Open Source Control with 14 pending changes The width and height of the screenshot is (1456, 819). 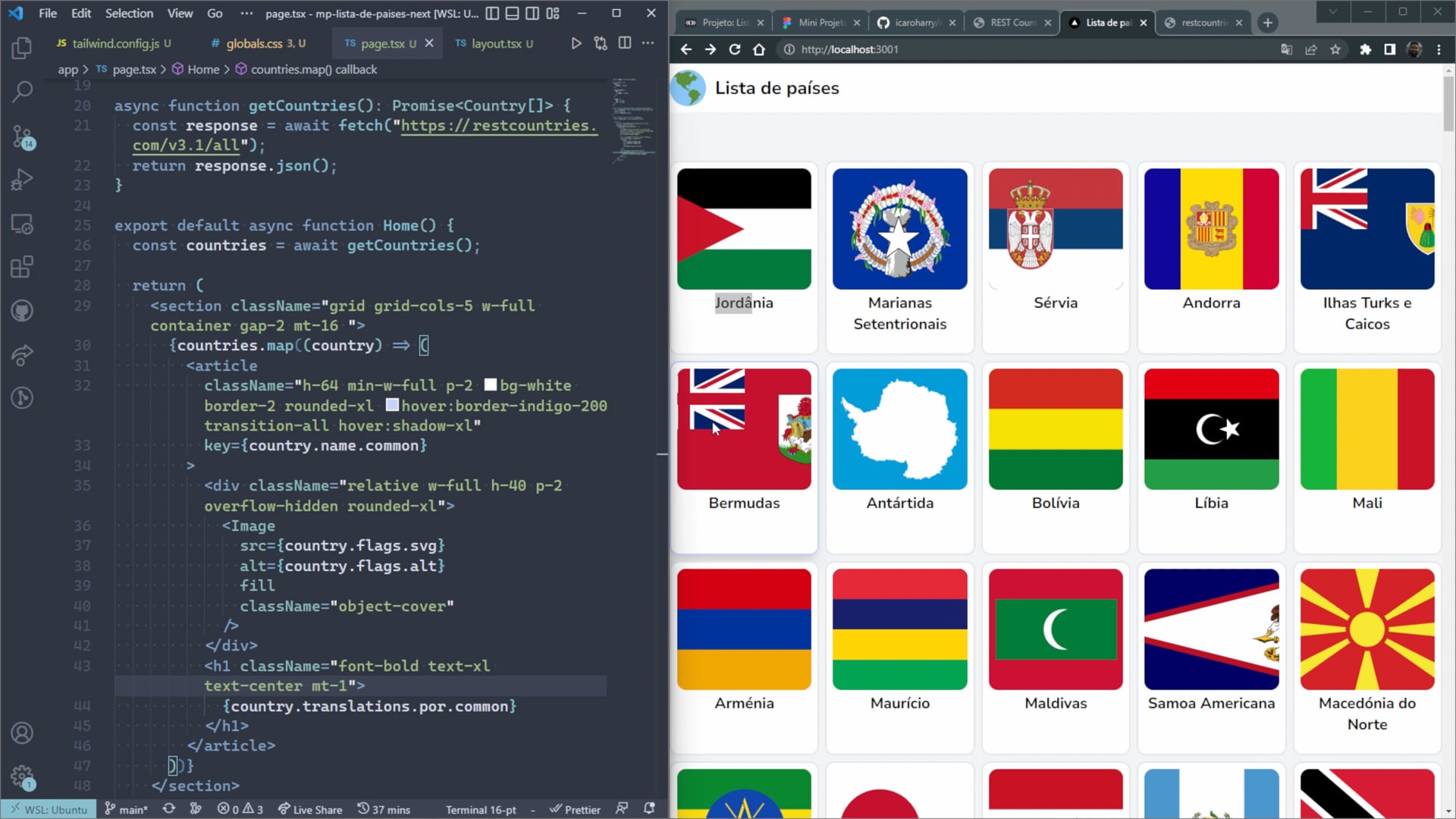pos(22,136)
